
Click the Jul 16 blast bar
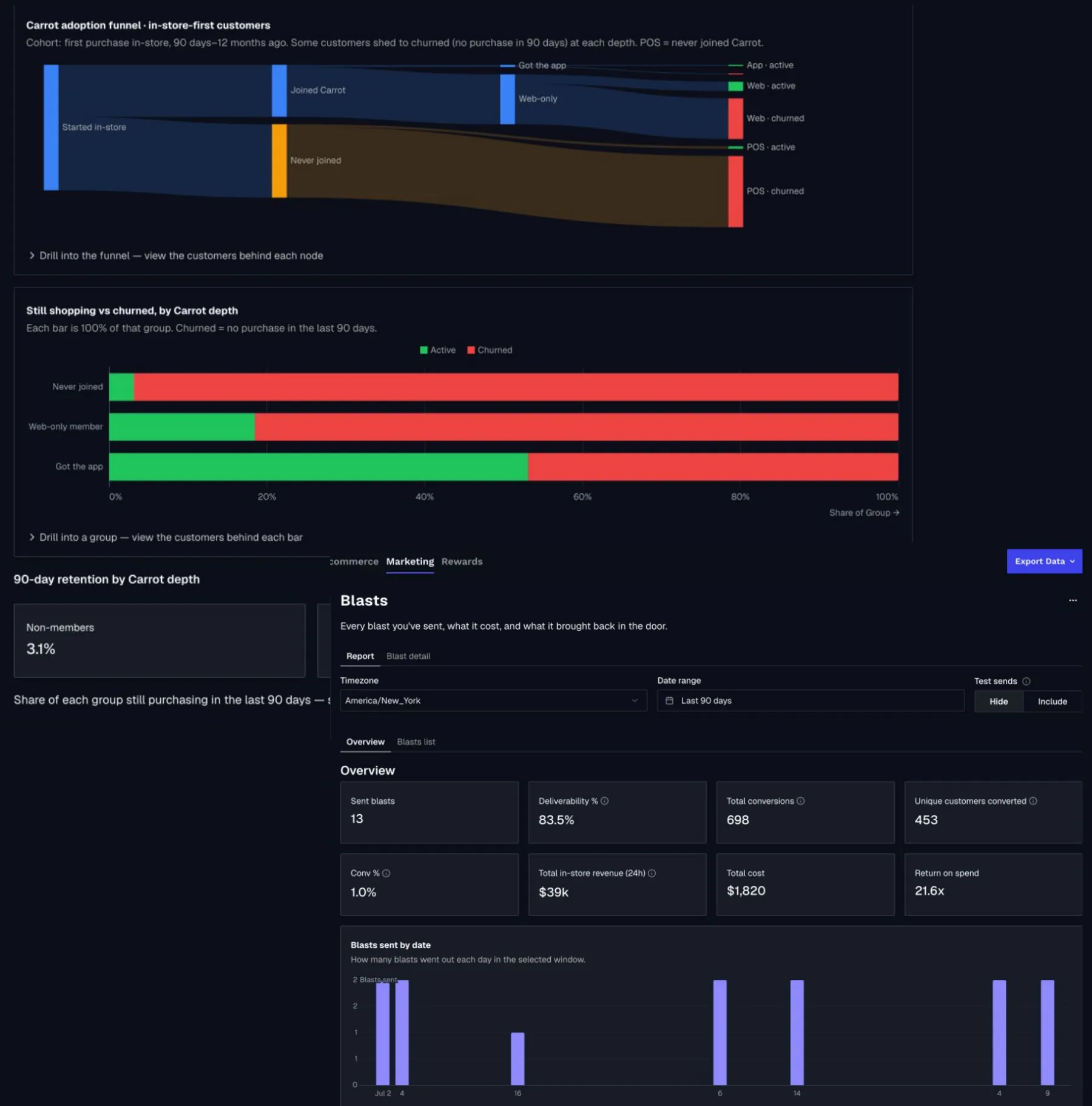click(517, 1058)
